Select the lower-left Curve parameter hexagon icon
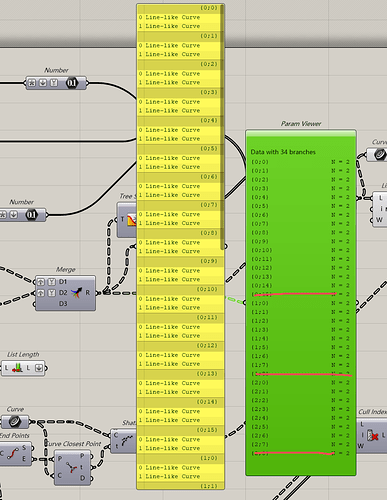 15,422
